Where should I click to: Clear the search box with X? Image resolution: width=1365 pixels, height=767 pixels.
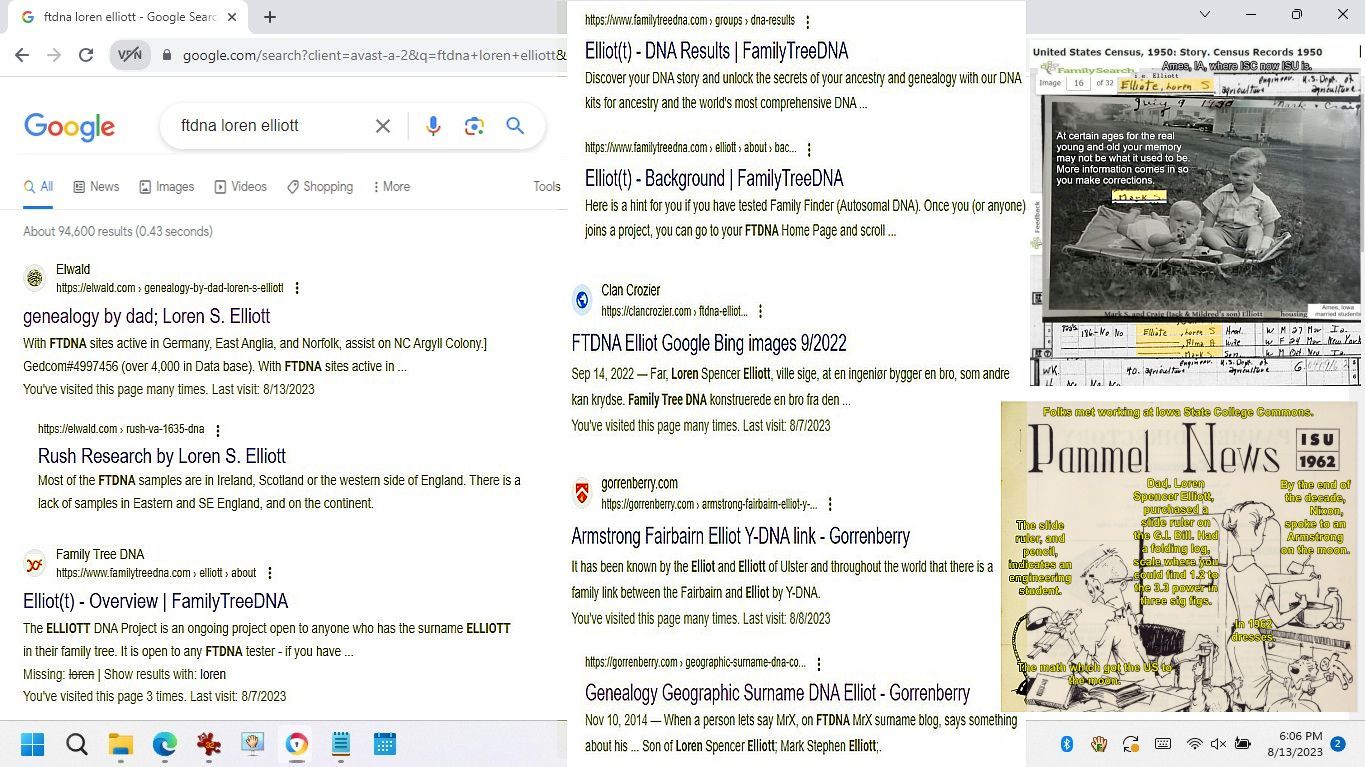(x=383, y=126)
